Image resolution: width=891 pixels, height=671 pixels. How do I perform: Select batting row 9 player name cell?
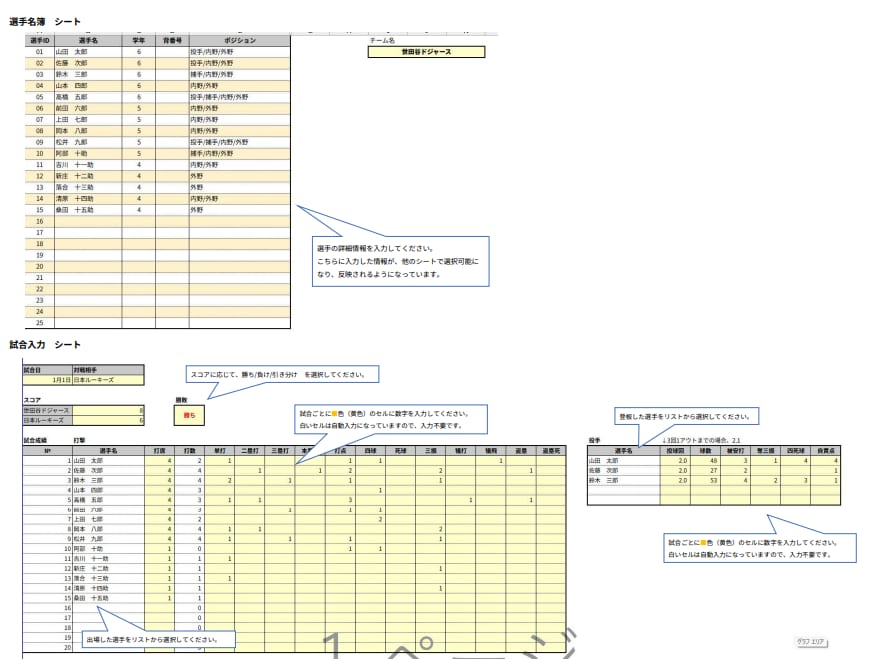tap(108, 539)
